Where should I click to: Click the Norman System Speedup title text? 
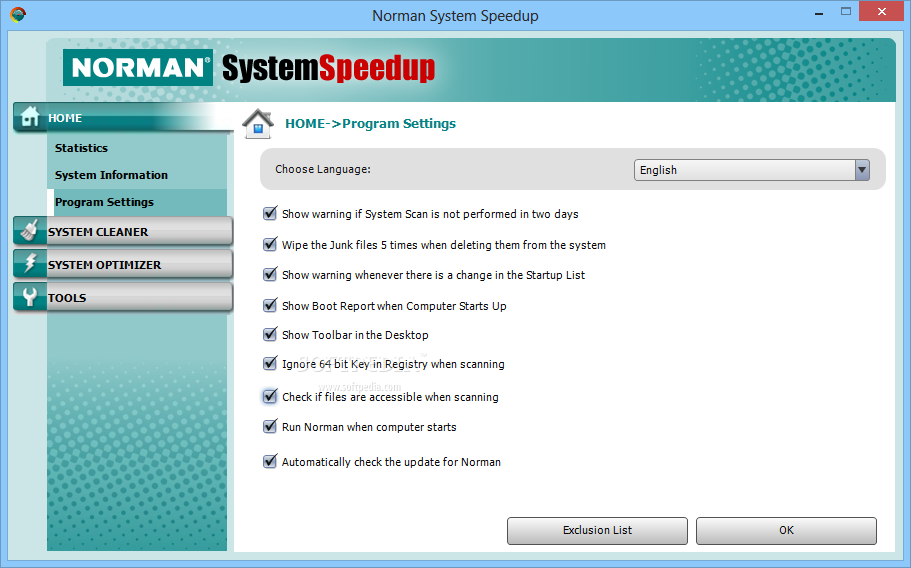pyautogui.click(x=455, y=16)
